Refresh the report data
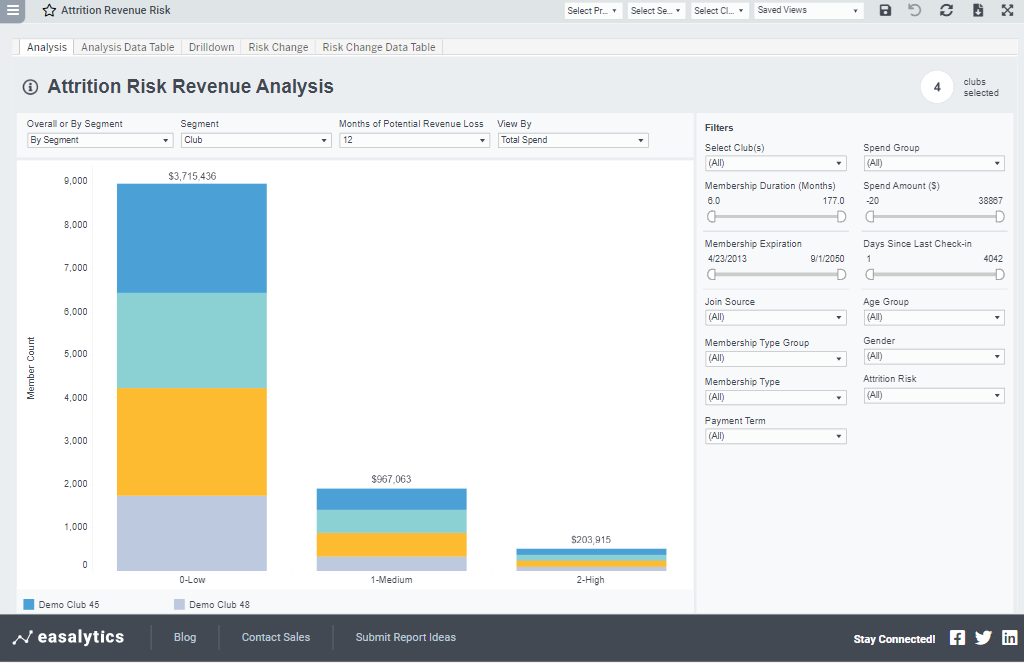 (x=946, y=10)
